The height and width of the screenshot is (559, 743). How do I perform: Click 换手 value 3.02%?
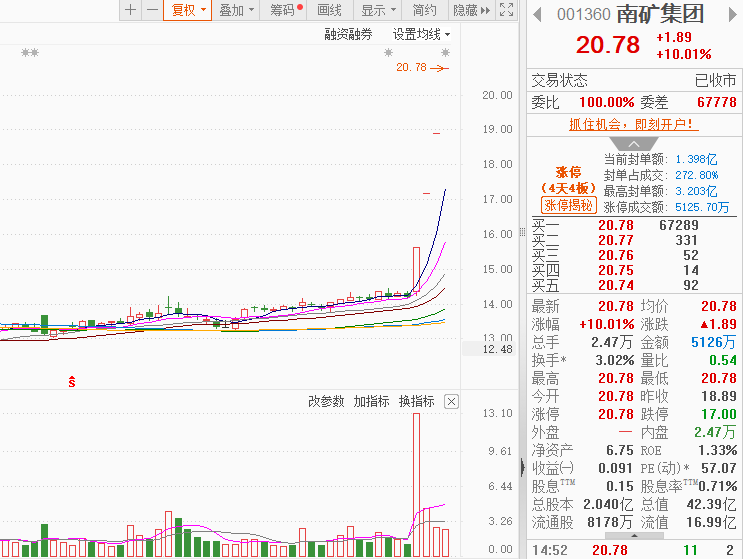tap(615, 360)
